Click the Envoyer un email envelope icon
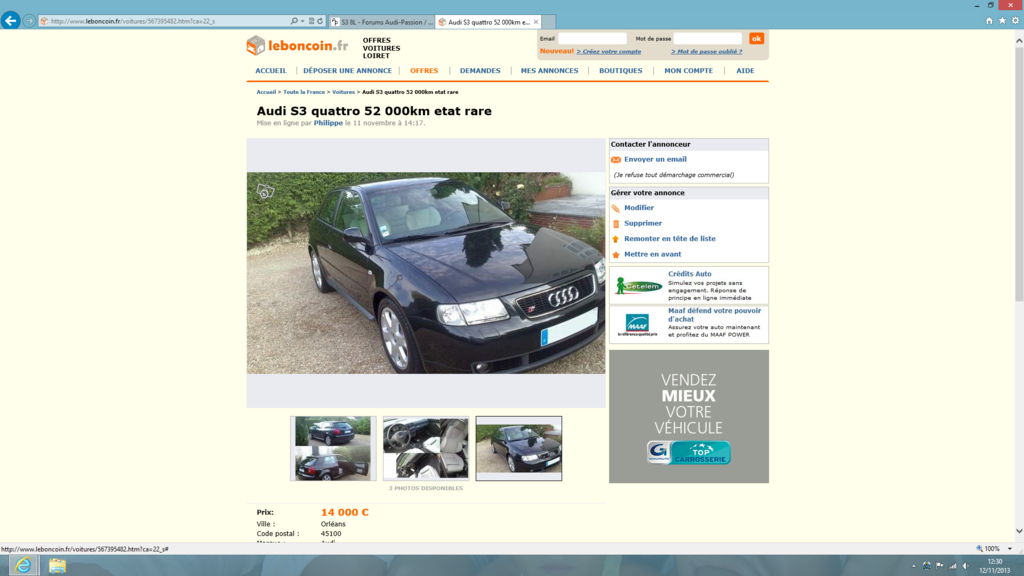 coord(616,159)
